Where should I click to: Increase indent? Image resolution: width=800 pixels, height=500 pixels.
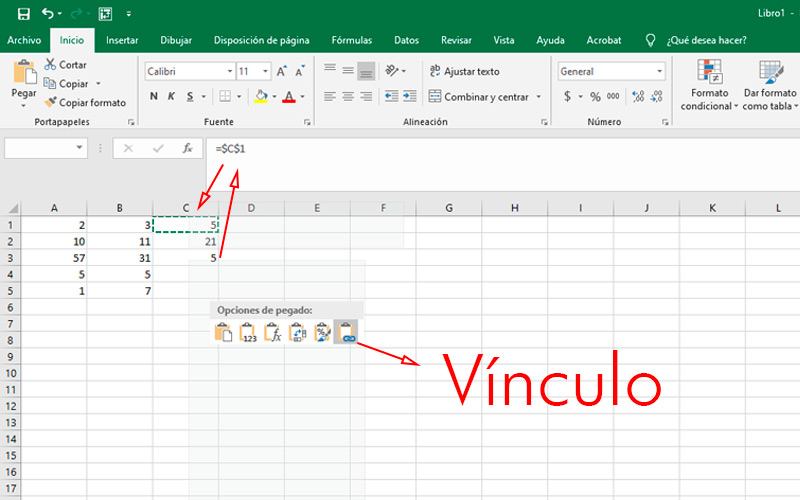click(x=410, y=96)
